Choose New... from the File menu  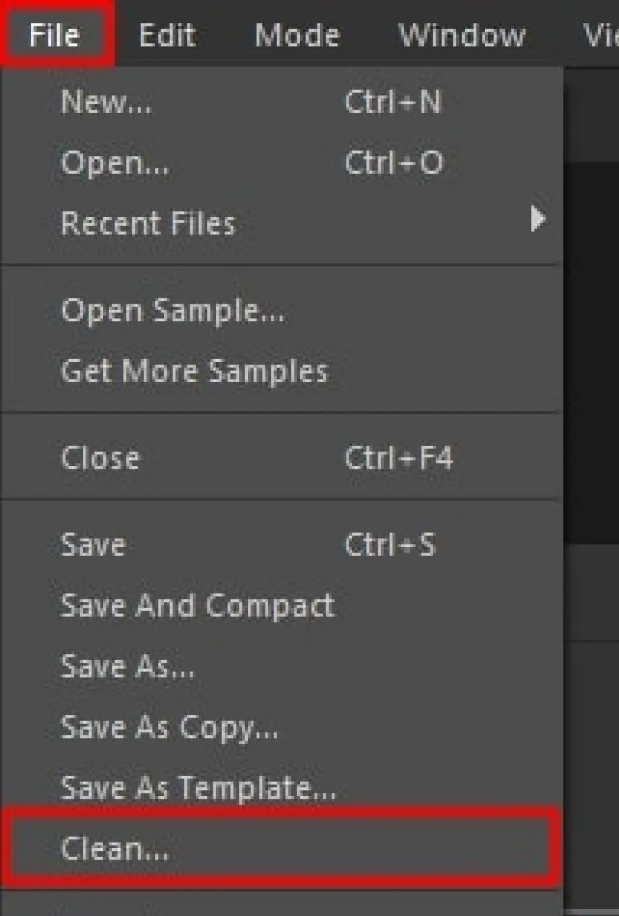[x=106, y=102]
